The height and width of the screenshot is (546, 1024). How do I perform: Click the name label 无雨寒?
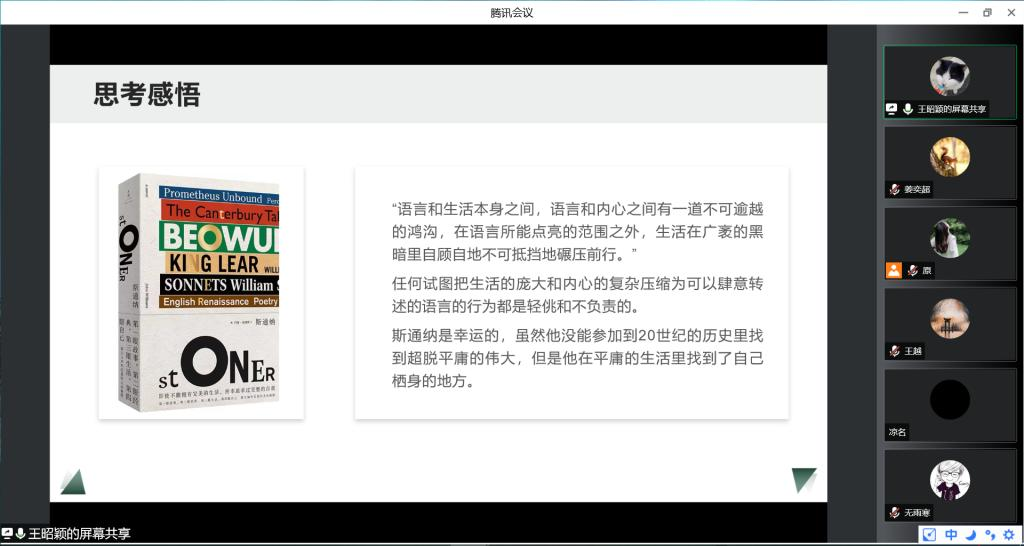click(x=918, y=513)
